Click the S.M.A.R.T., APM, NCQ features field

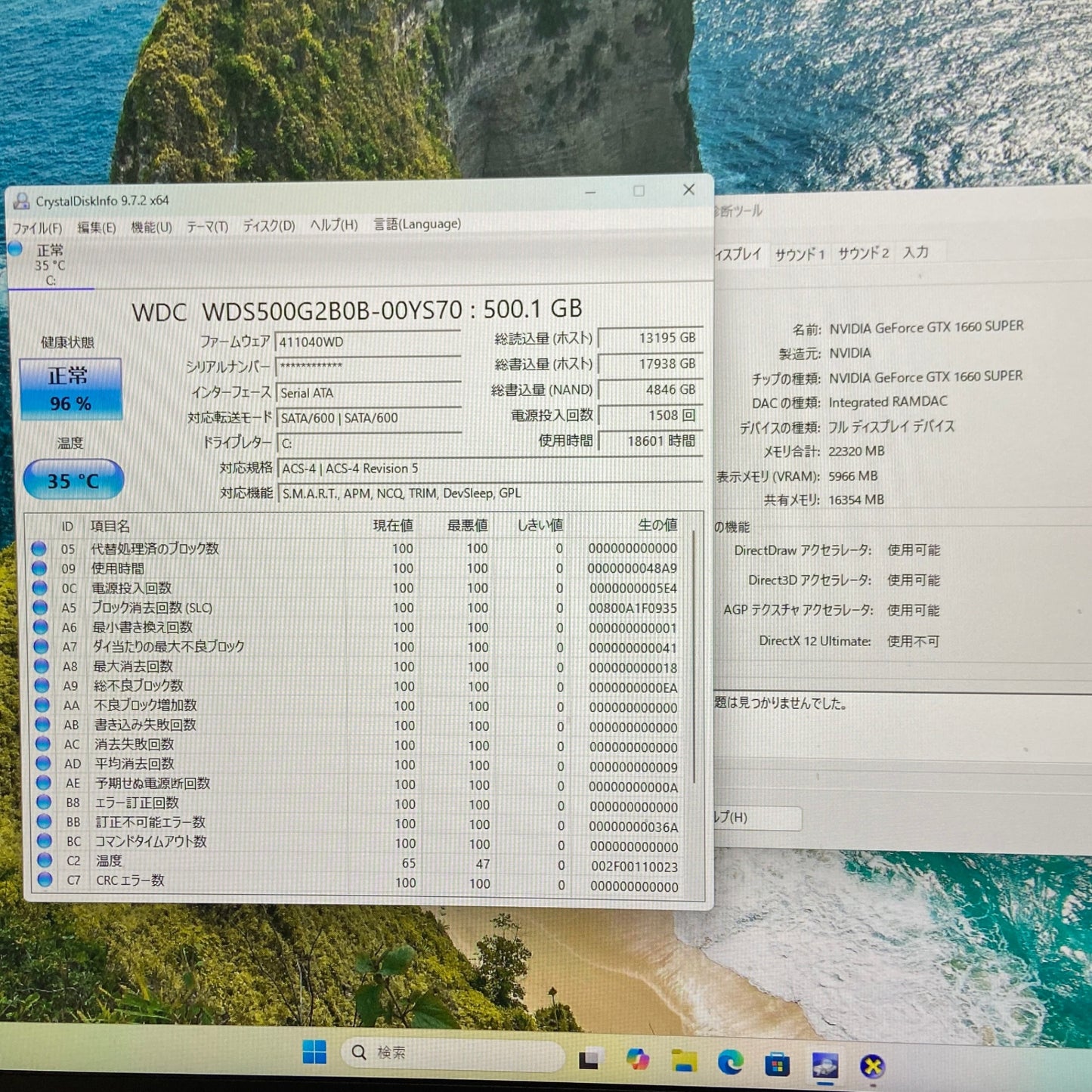pyautogui.click(x=490, y=493)
